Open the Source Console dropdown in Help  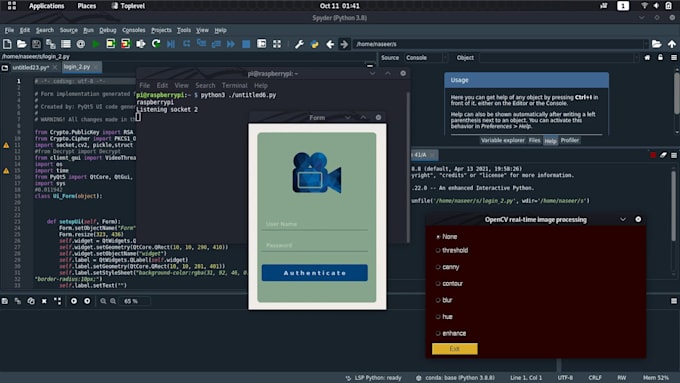click(x=426, y=57)
